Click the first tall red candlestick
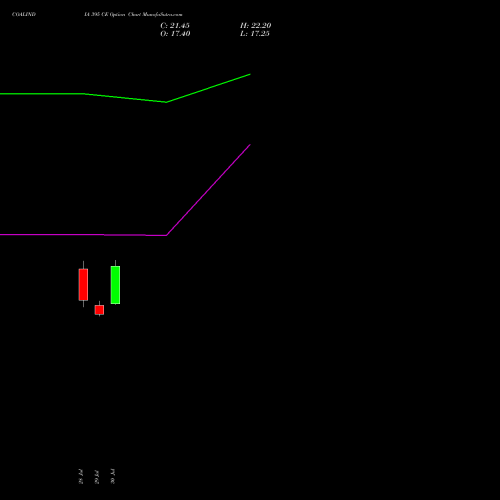The width and height of the screenshot is (500, 500). (x=83, y=284)
